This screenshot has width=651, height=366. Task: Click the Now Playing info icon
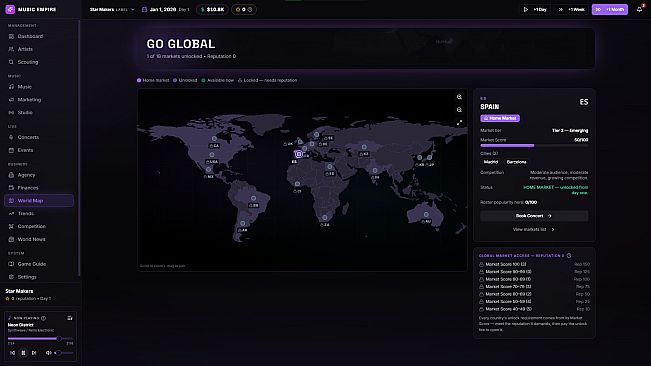point(44,318)
